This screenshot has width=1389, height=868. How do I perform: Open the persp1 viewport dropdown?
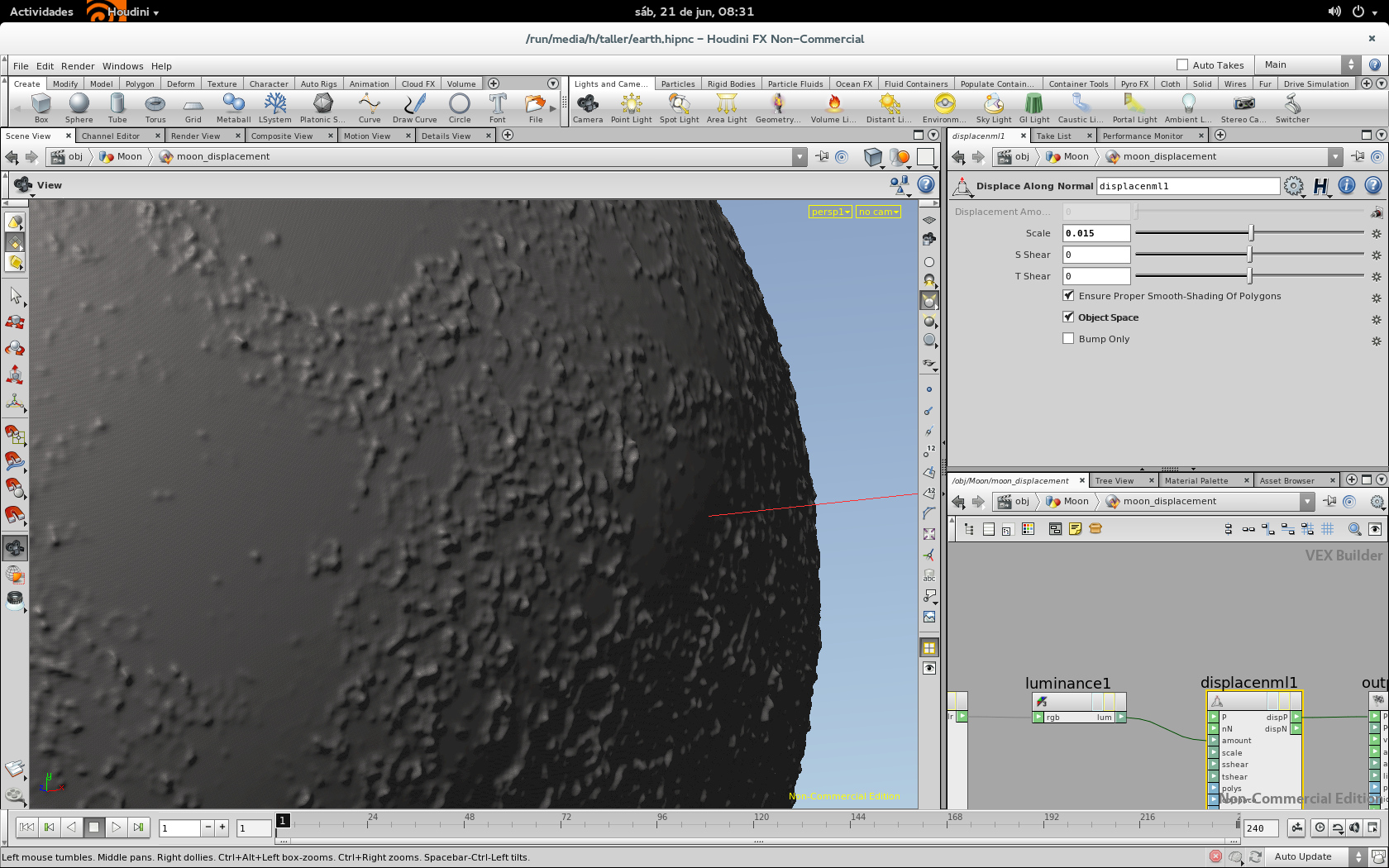click(830, 212)
